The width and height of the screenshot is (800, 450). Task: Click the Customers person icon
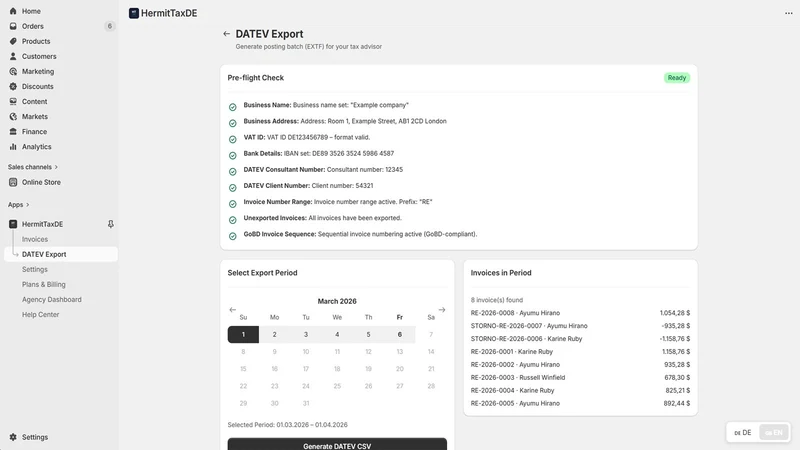(x=13, y=56)
